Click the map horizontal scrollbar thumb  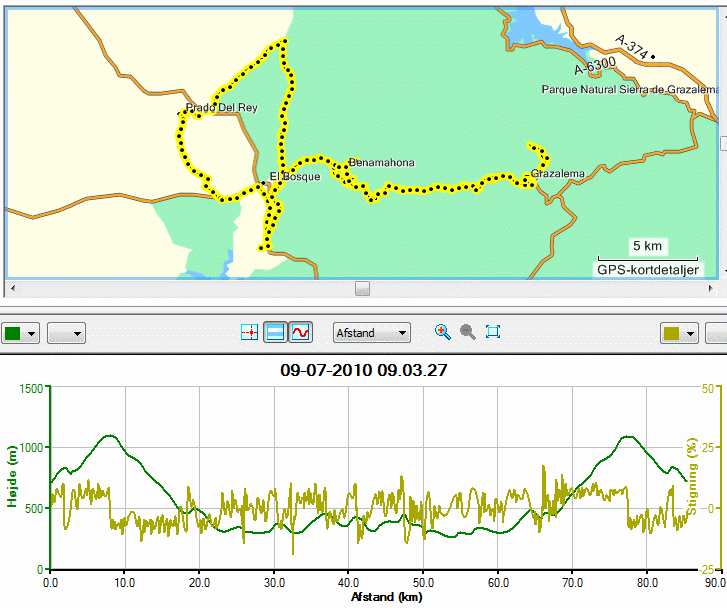(x=363, y=288)
